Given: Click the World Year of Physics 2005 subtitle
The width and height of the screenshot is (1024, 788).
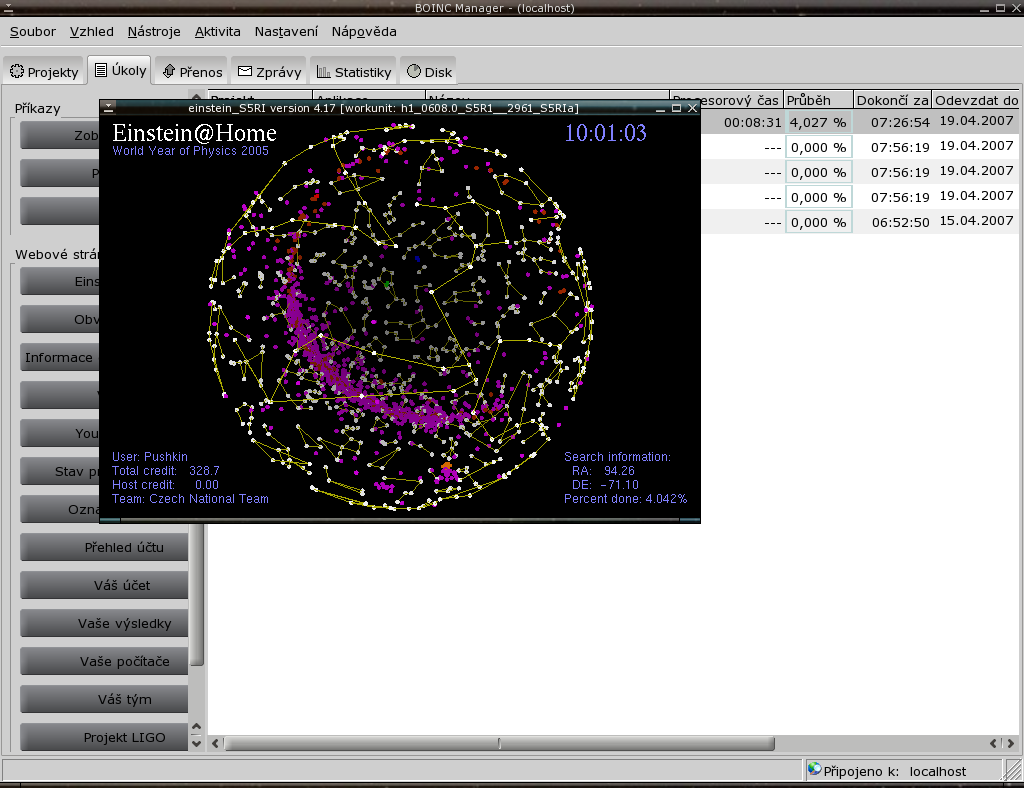Looking at the screenshot, I should tap(190, 151).
